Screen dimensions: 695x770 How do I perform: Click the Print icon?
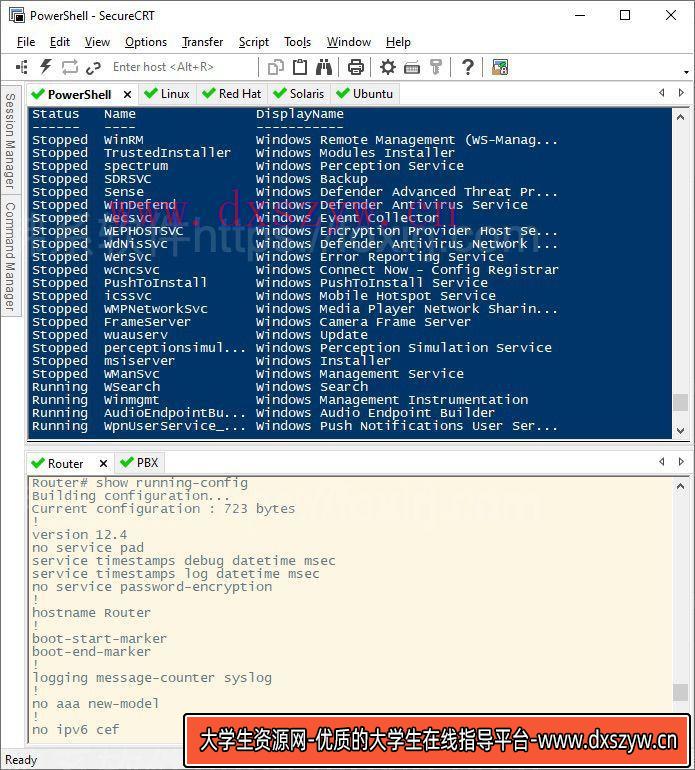[x=356, y=67]
